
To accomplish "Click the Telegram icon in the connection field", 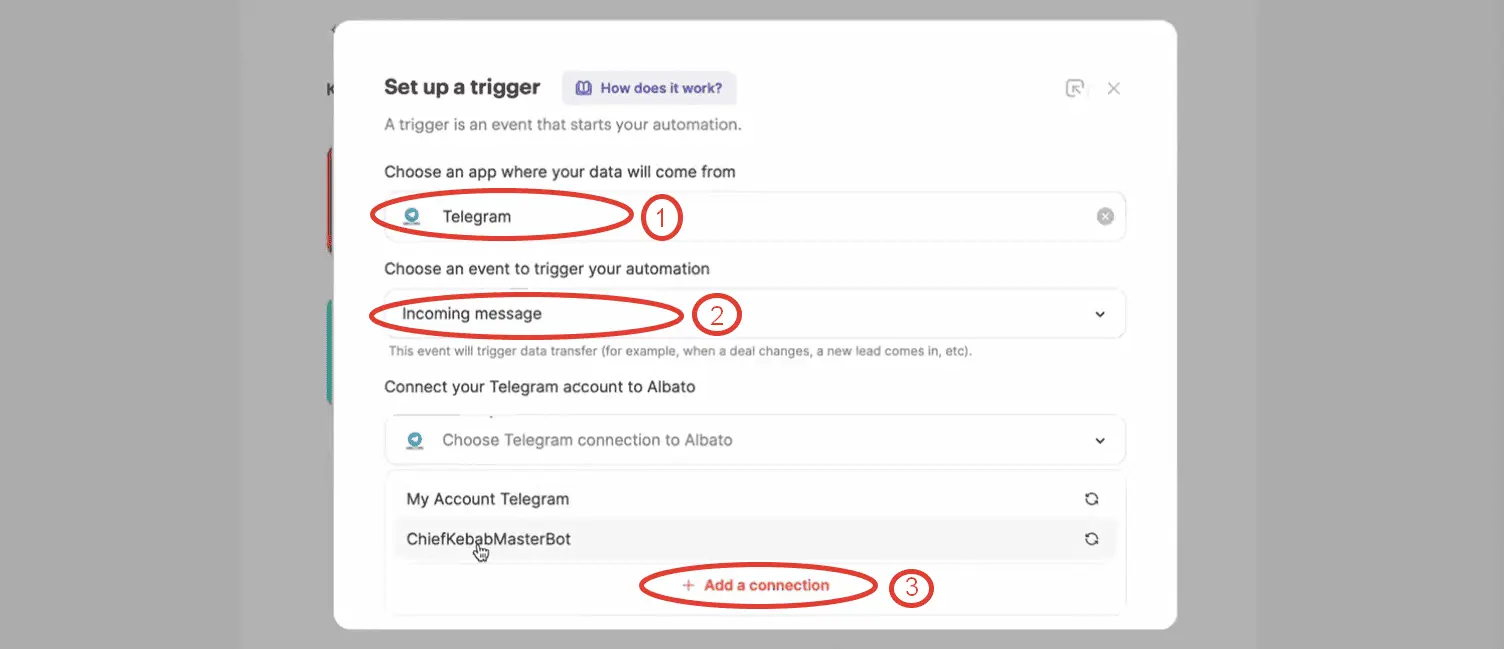I will 415,440.
